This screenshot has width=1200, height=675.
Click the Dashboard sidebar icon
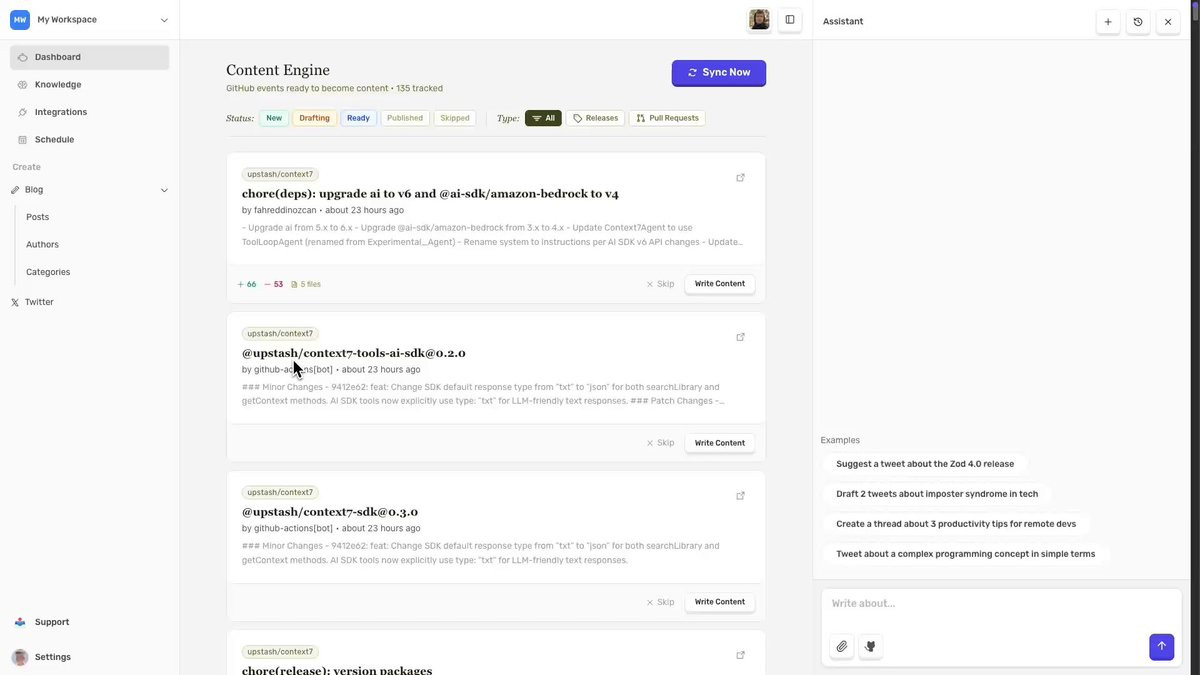(x=22, y=57)
